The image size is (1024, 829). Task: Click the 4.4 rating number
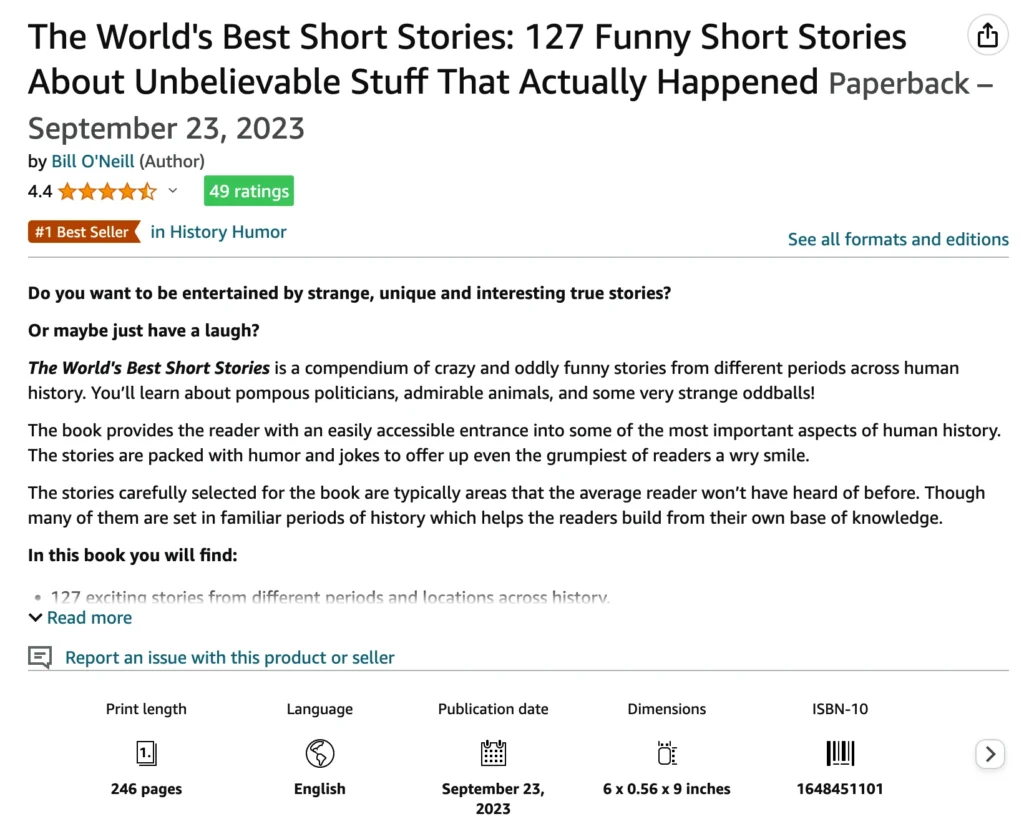tap(40, 191)
